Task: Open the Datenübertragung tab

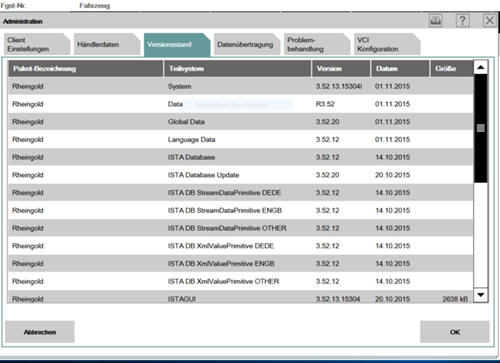Action: click(x=247, y=44)
